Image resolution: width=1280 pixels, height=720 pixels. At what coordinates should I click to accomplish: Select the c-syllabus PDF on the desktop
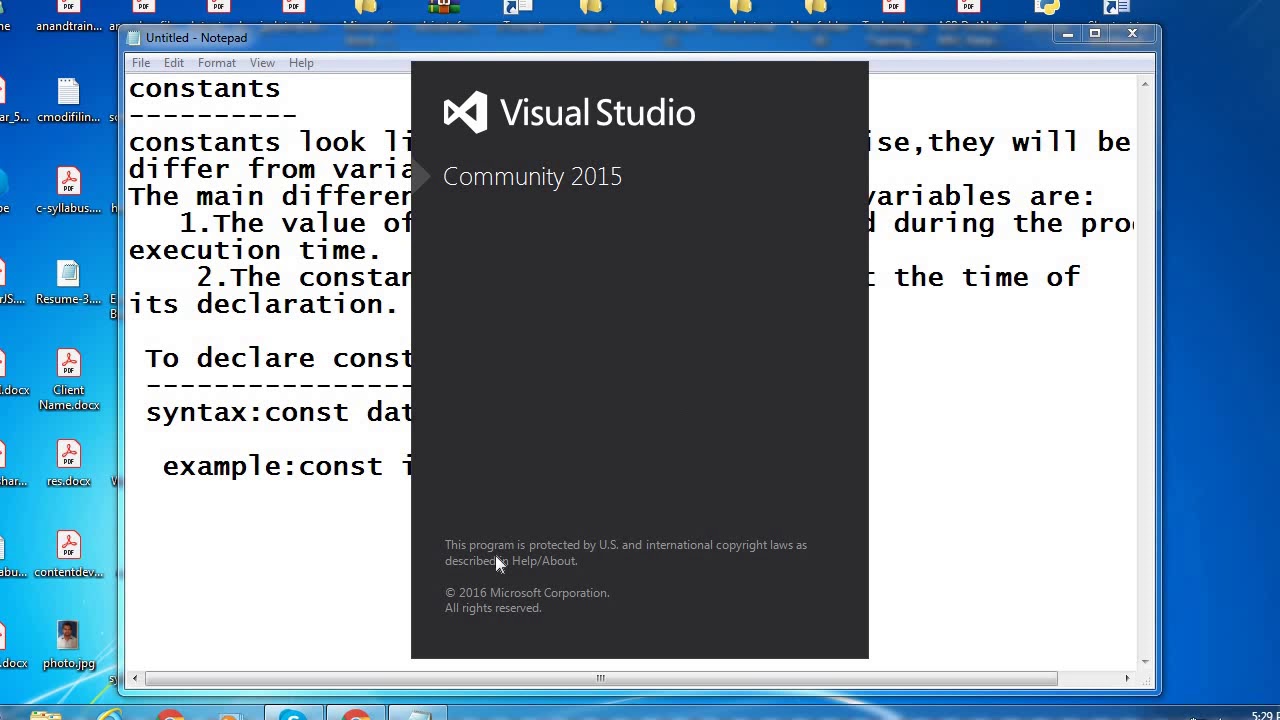[x=69, y=192]
